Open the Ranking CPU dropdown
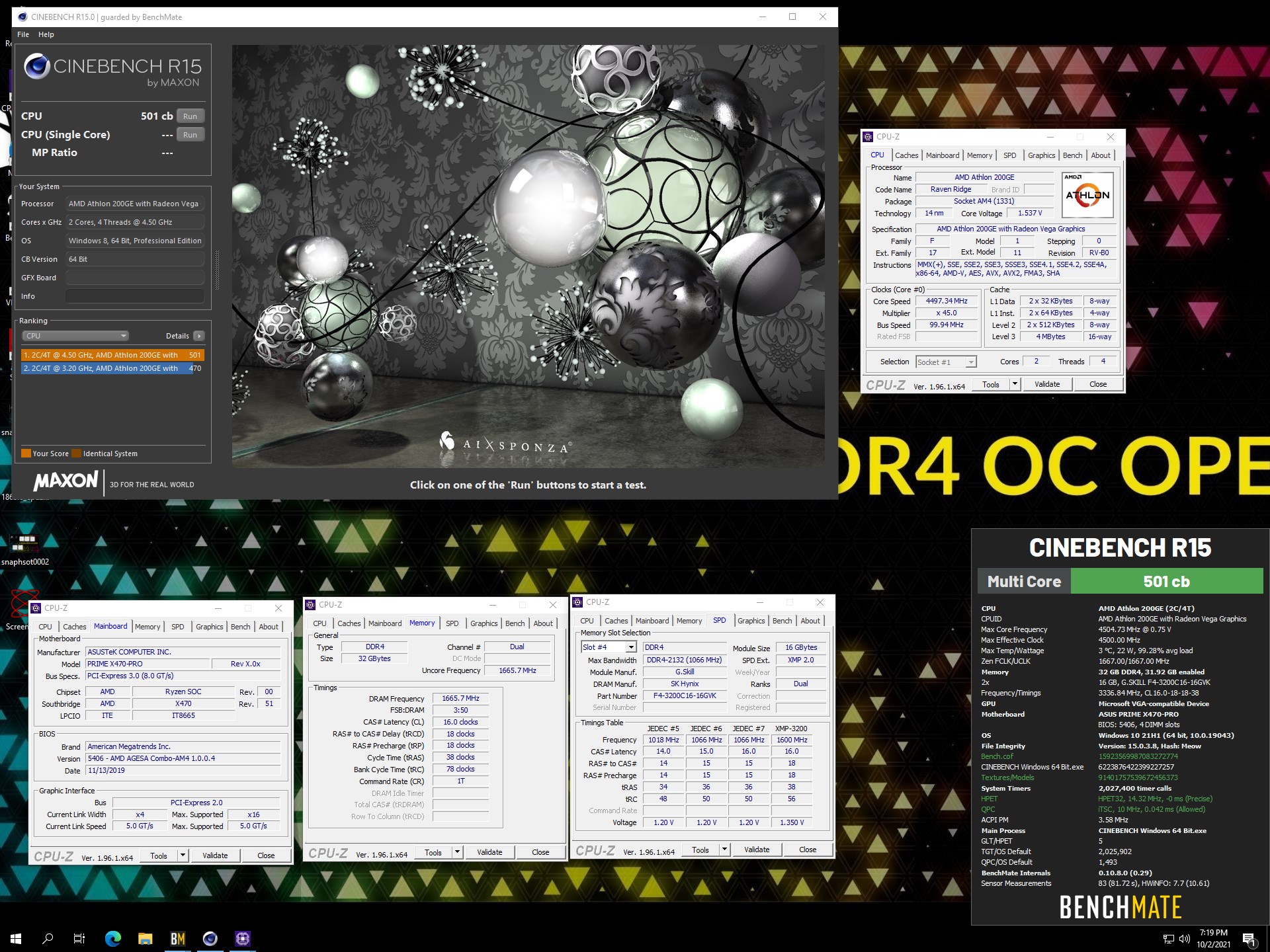This screenshot has height=952, width=1270. (x=75, y=336)
